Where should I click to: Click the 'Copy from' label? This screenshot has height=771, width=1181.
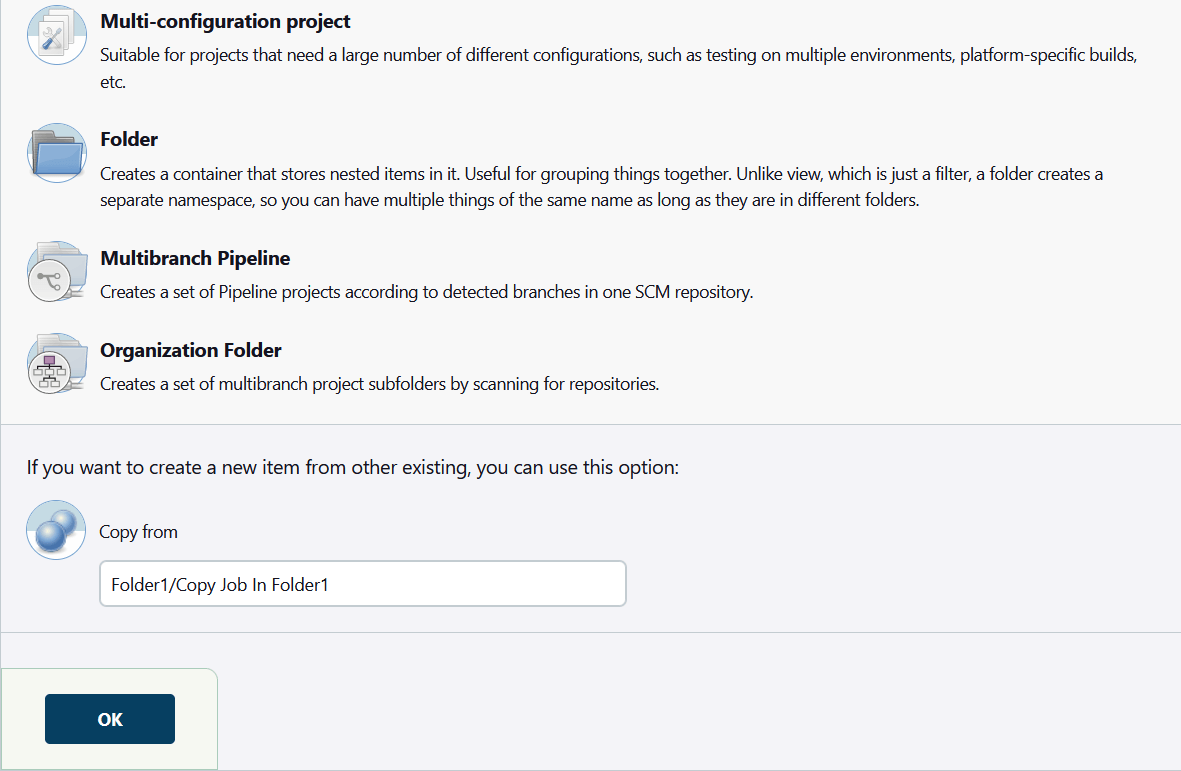pos(138,532)
